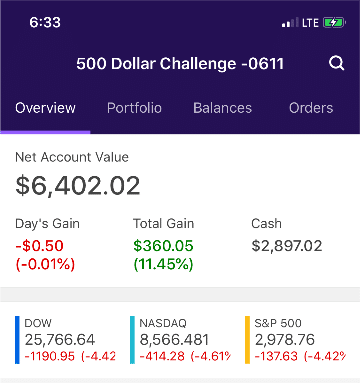Viewport: 361px width, 383px height.
Task: Open the Orders tab
Action: [311, 108]
